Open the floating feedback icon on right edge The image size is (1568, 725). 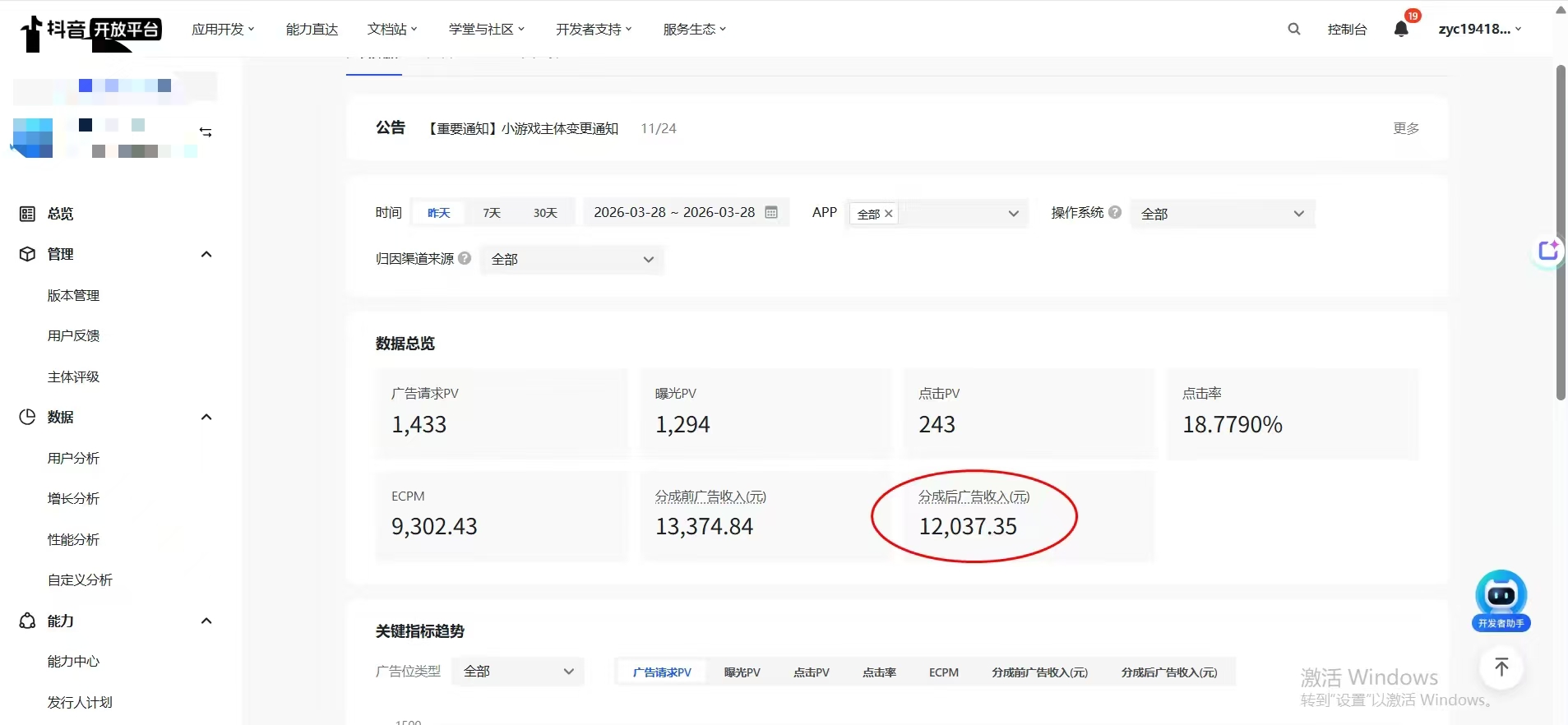1548,250
